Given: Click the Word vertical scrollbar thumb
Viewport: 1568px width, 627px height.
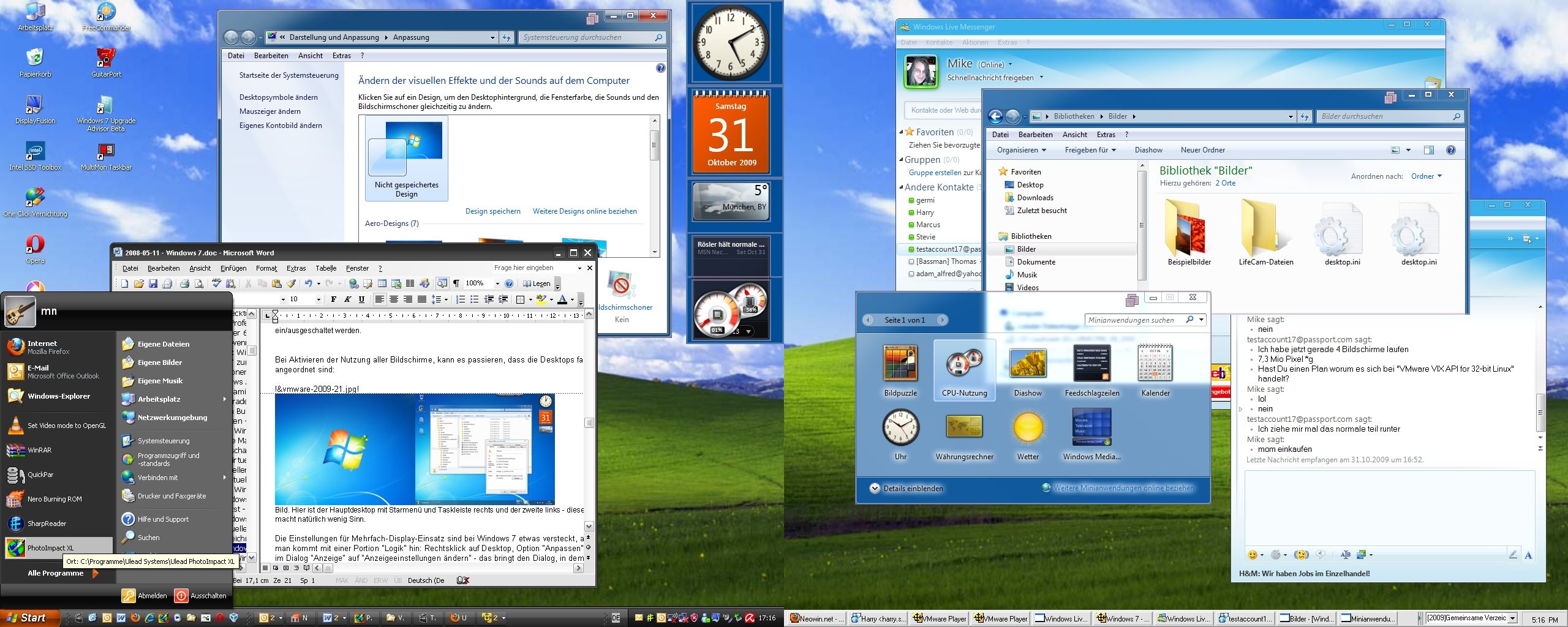Looking at the screenshot, I should point(589,422).
